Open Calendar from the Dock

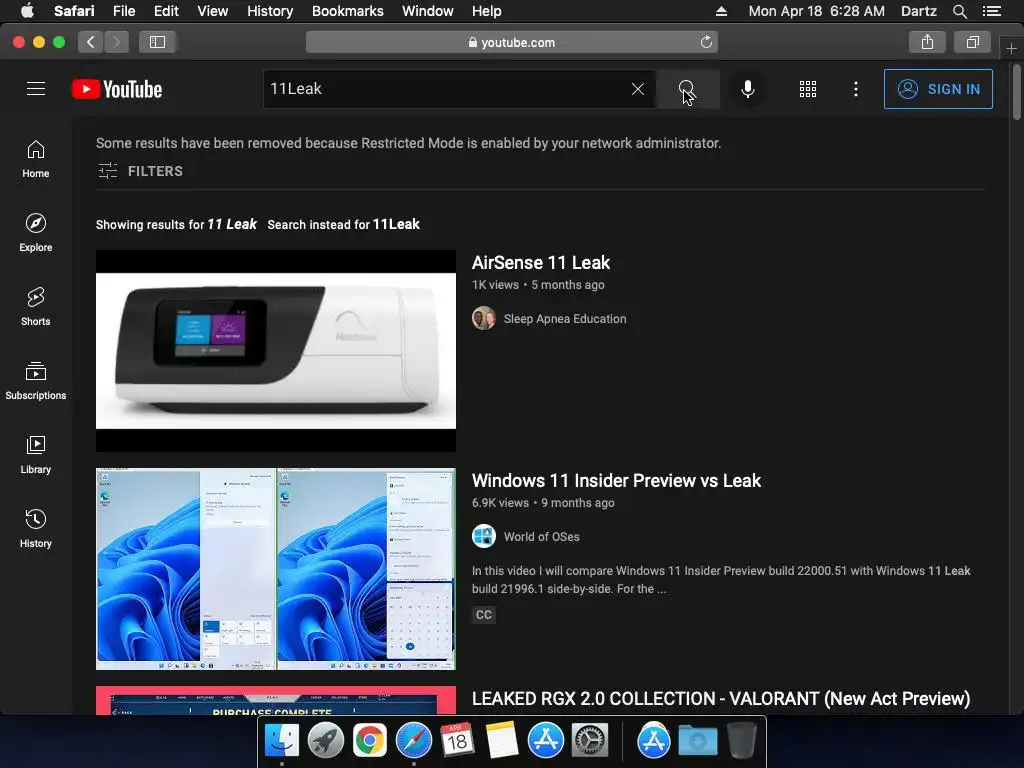coord(457,741)
